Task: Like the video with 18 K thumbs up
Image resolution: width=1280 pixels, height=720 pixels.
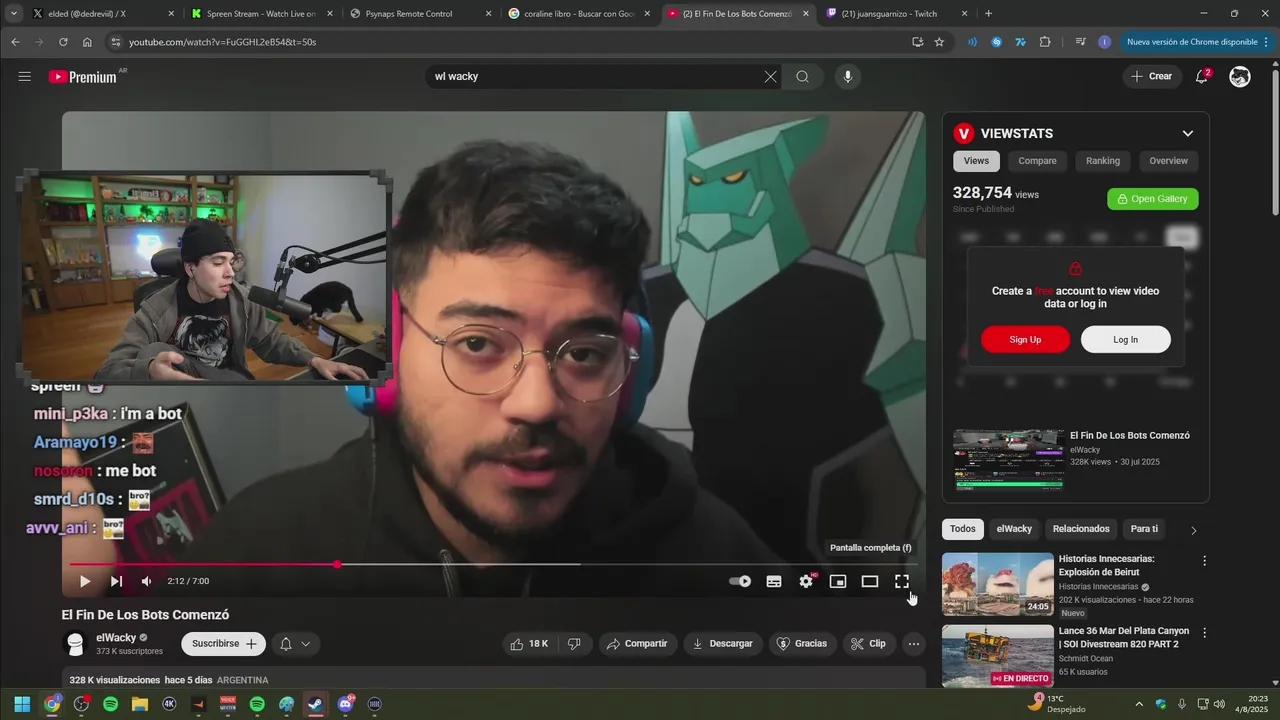Action: click(x=529, y=644)
